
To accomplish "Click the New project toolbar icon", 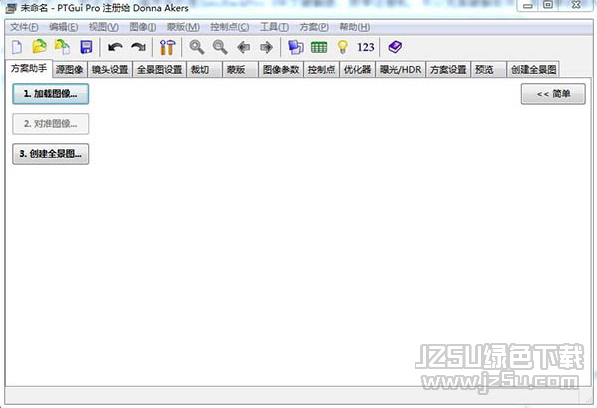I will click(x=17, y=47).
